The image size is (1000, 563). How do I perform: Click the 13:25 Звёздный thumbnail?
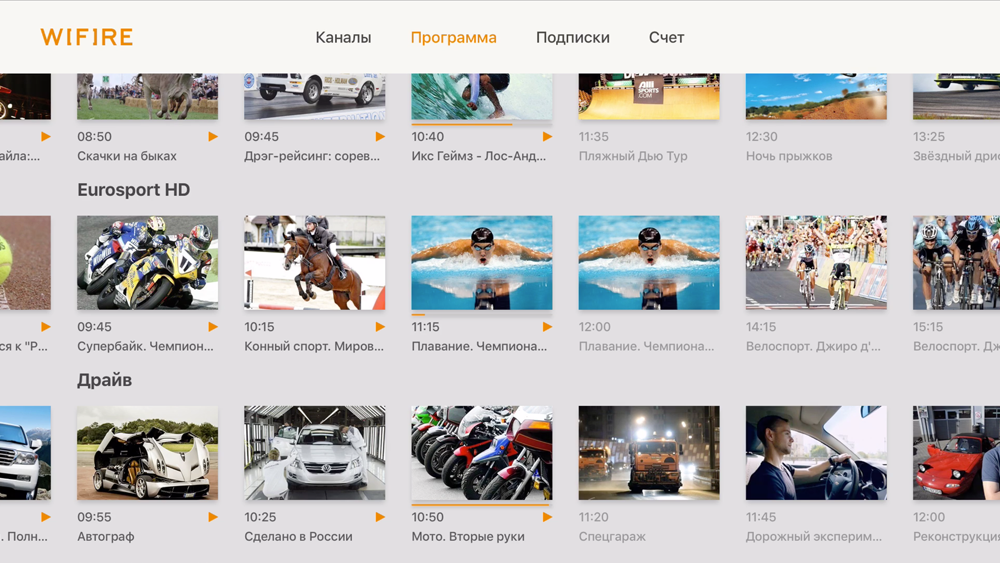point(956,96)
